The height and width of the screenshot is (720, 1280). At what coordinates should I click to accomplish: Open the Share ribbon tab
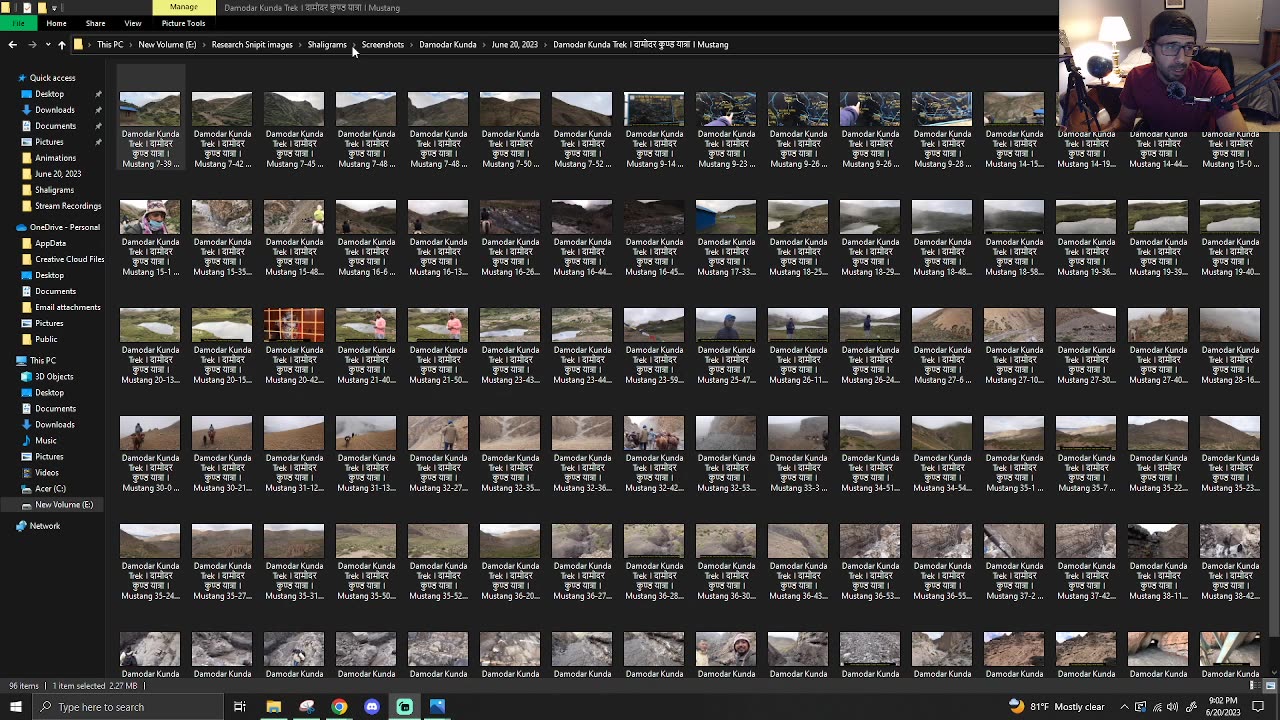point(95,23)
